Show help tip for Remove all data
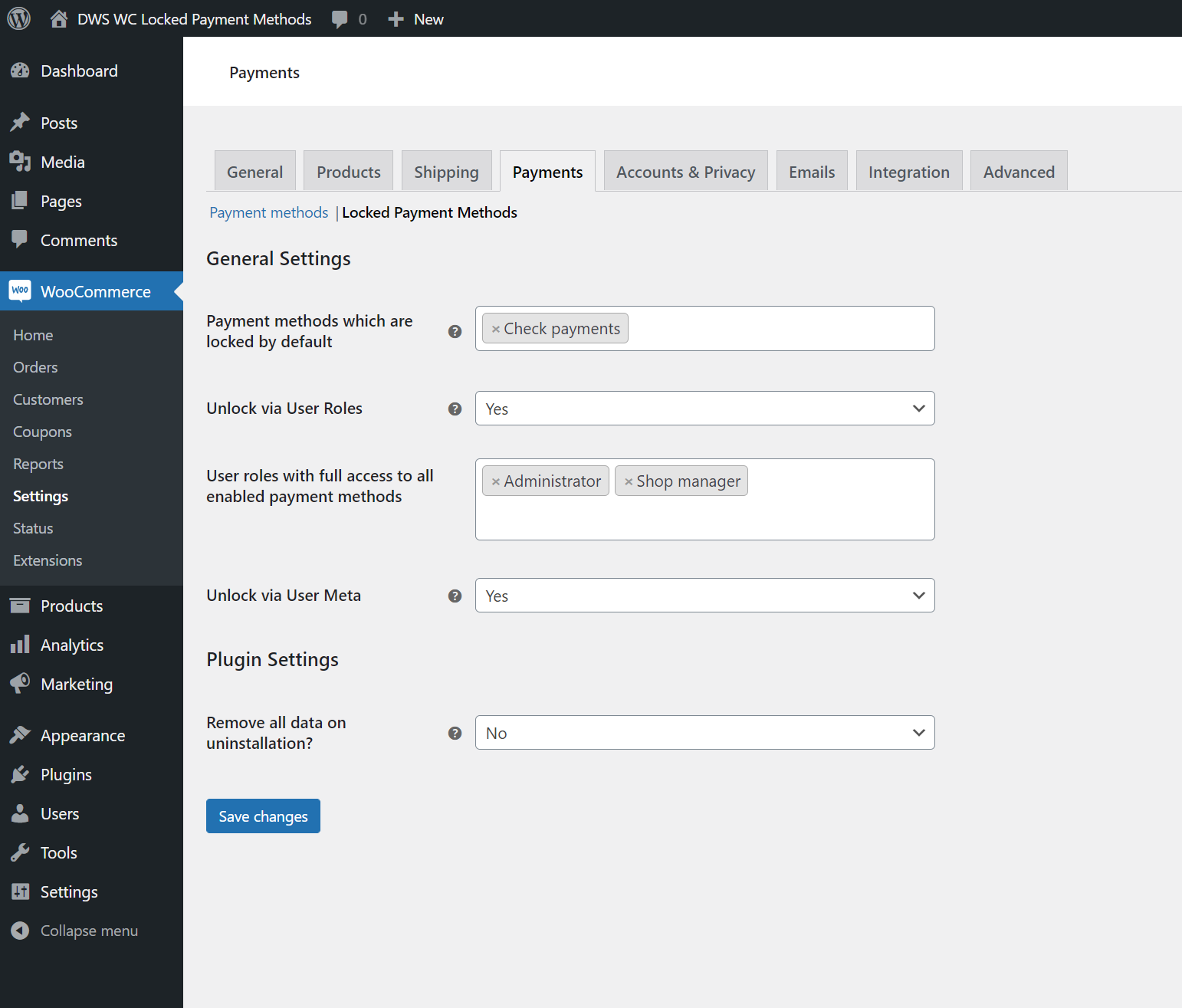Viewport: 1182px width, 1008px height. pyautogui.click(x=455, y=733)
